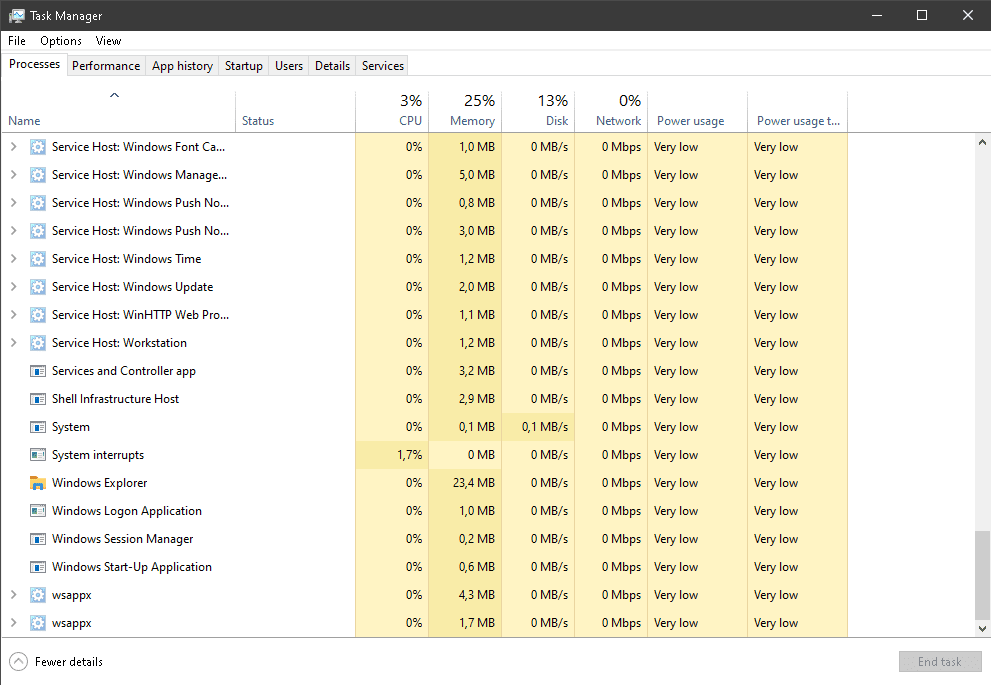
Task: Click the Windows Explorer folder icon
Action: coord(38,483)
